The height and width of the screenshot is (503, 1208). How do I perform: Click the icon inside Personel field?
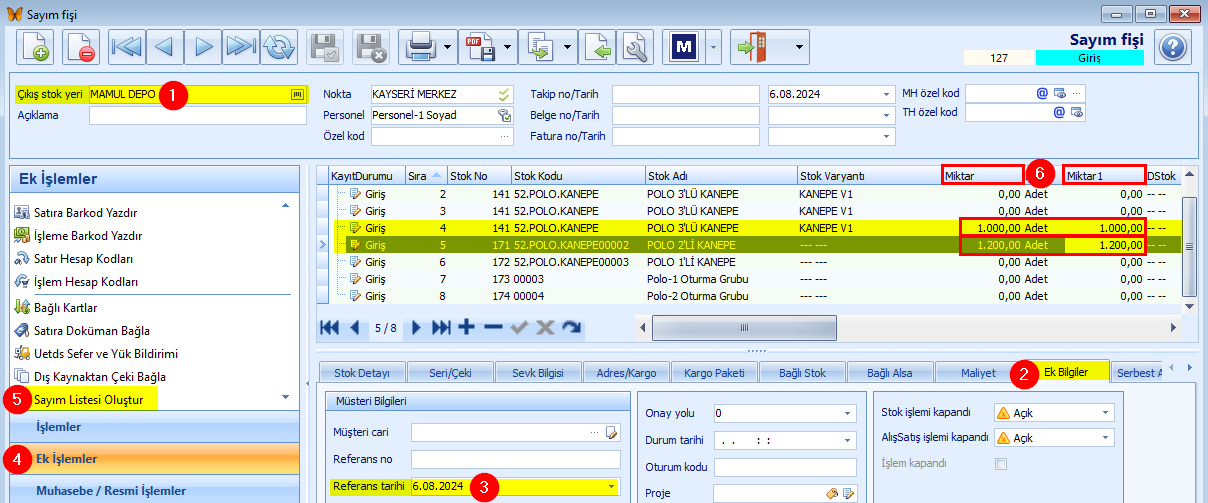click(505, 115)
